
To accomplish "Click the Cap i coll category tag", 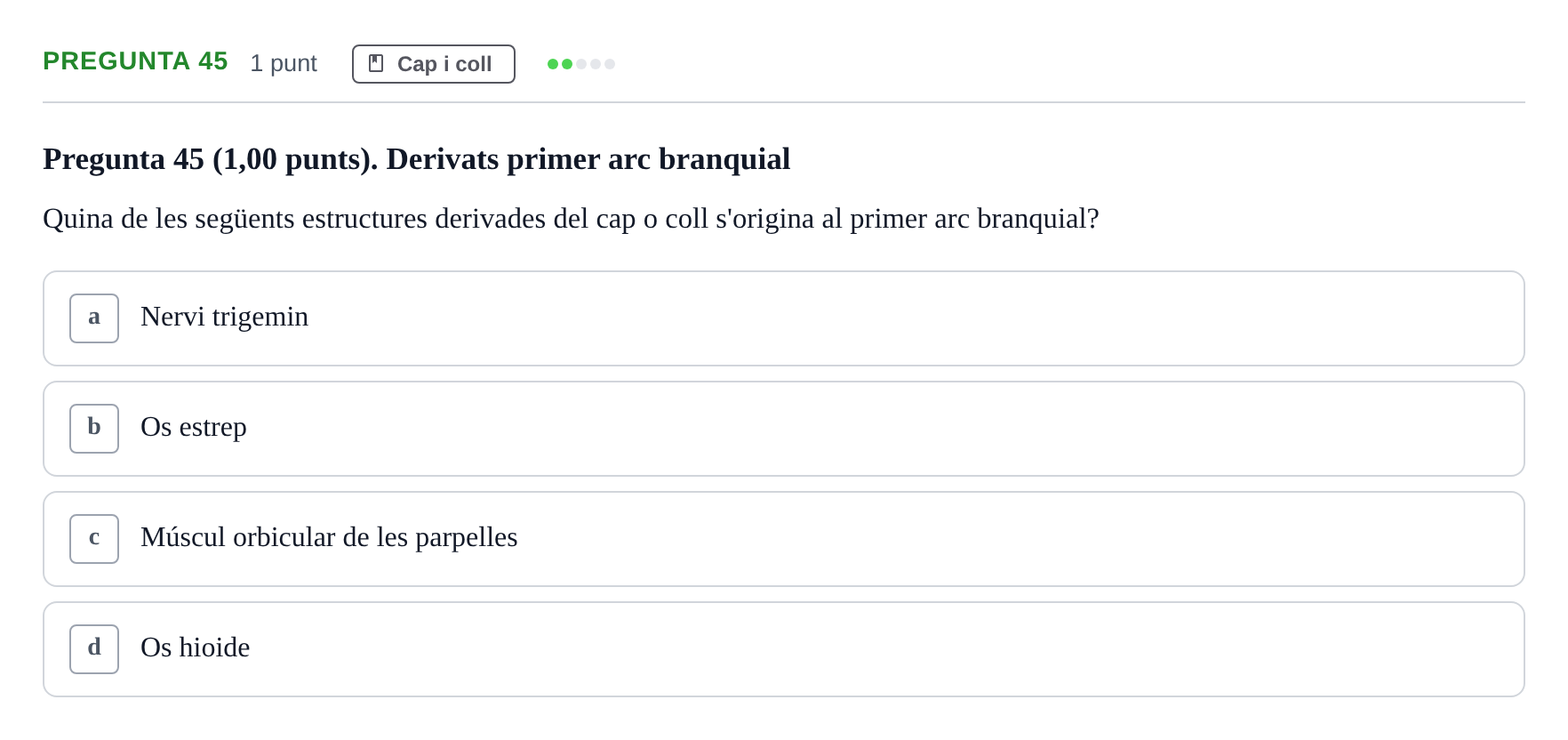I will tap(434, 64).
